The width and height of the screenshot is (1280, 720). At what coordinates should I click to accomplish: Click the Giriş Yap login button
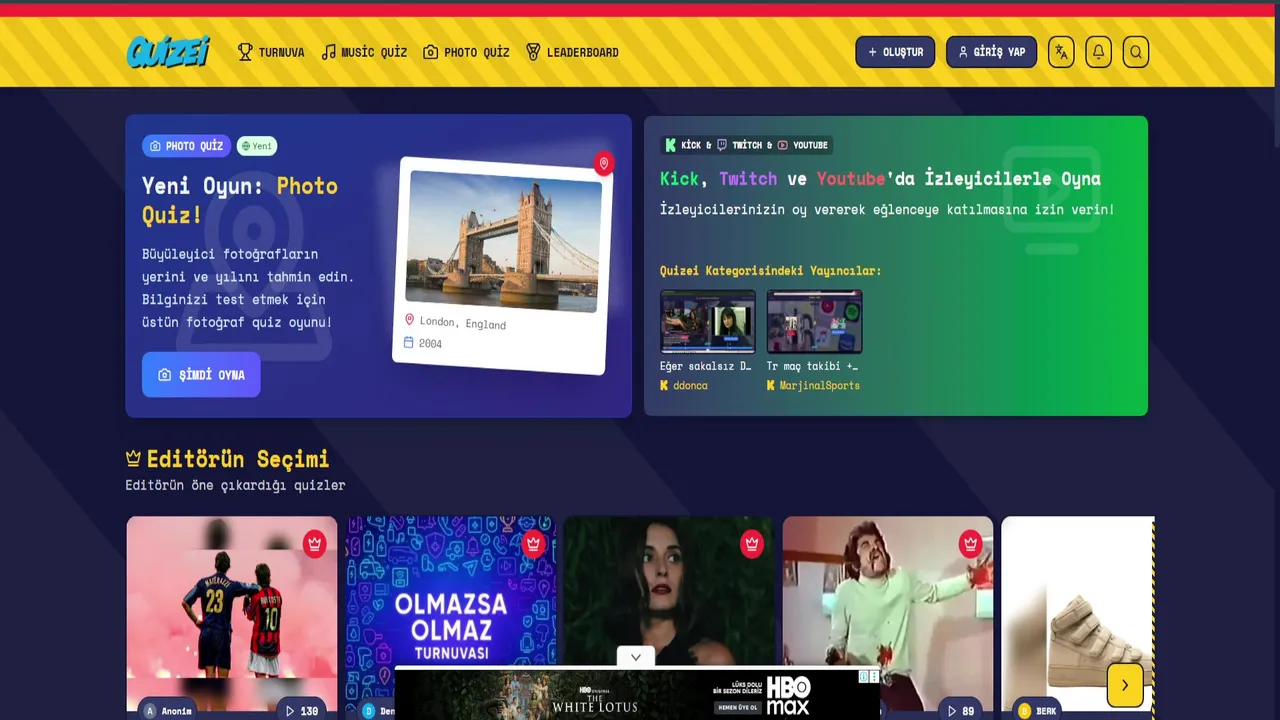point(991,52)
